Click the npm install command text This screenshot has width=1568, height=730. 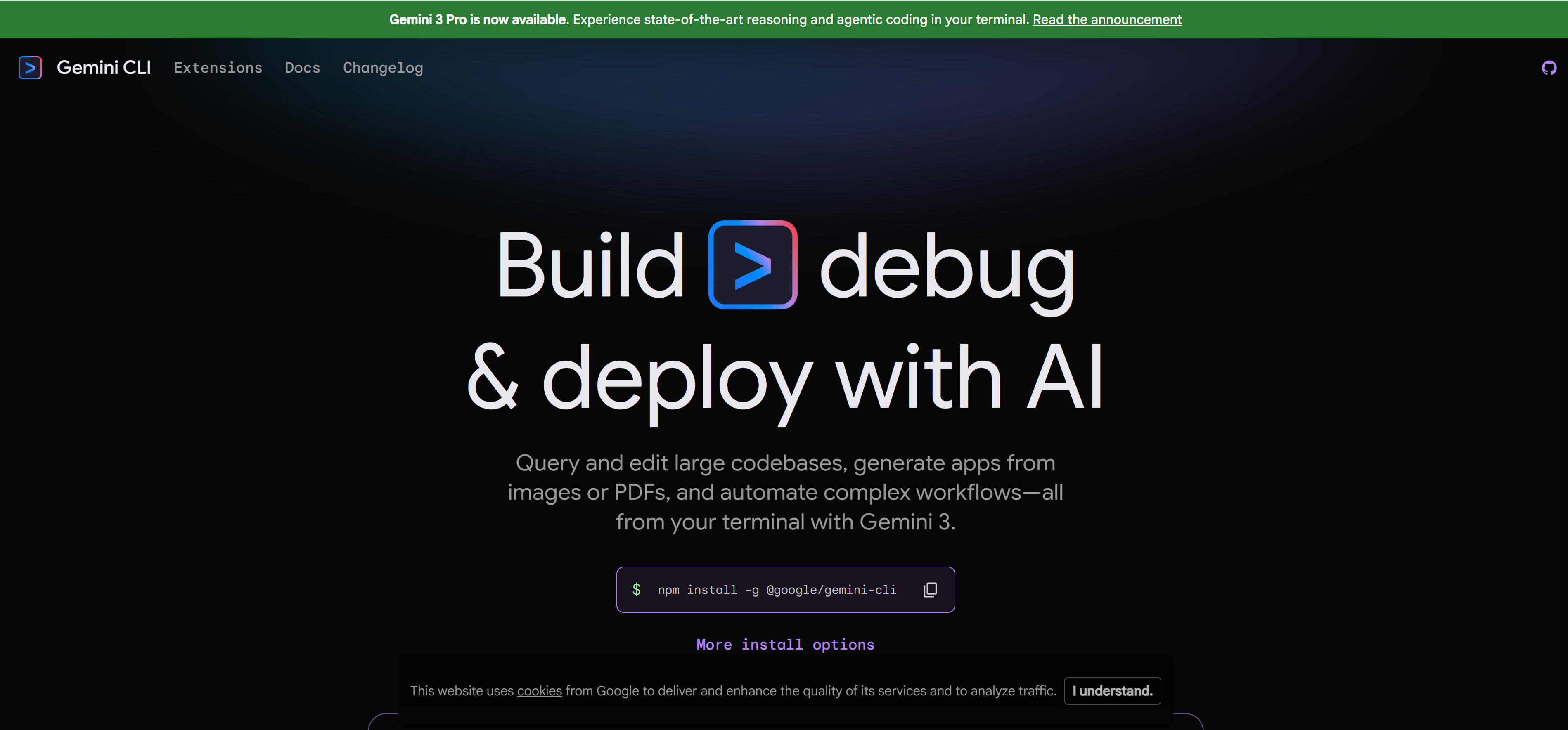point(777,589)
